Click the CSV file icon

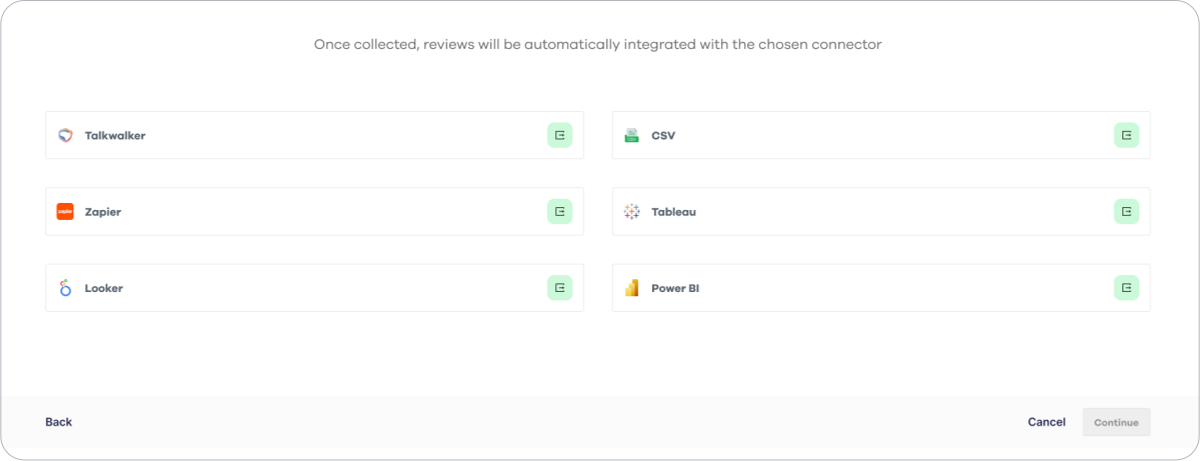click(632, 135)
